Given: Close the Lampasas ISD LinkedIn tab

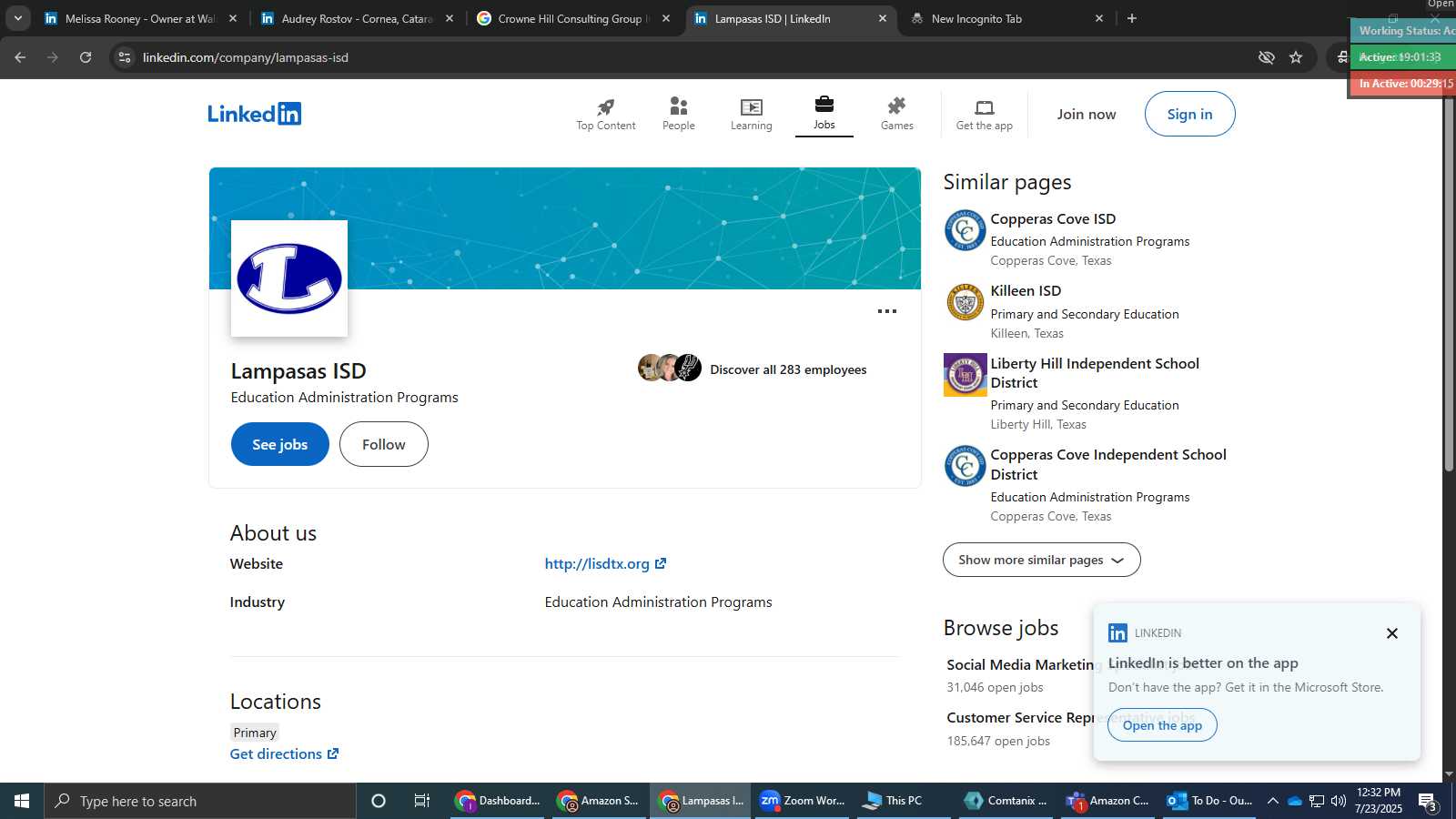Looking at the screenshot, I should click(882, 18).
